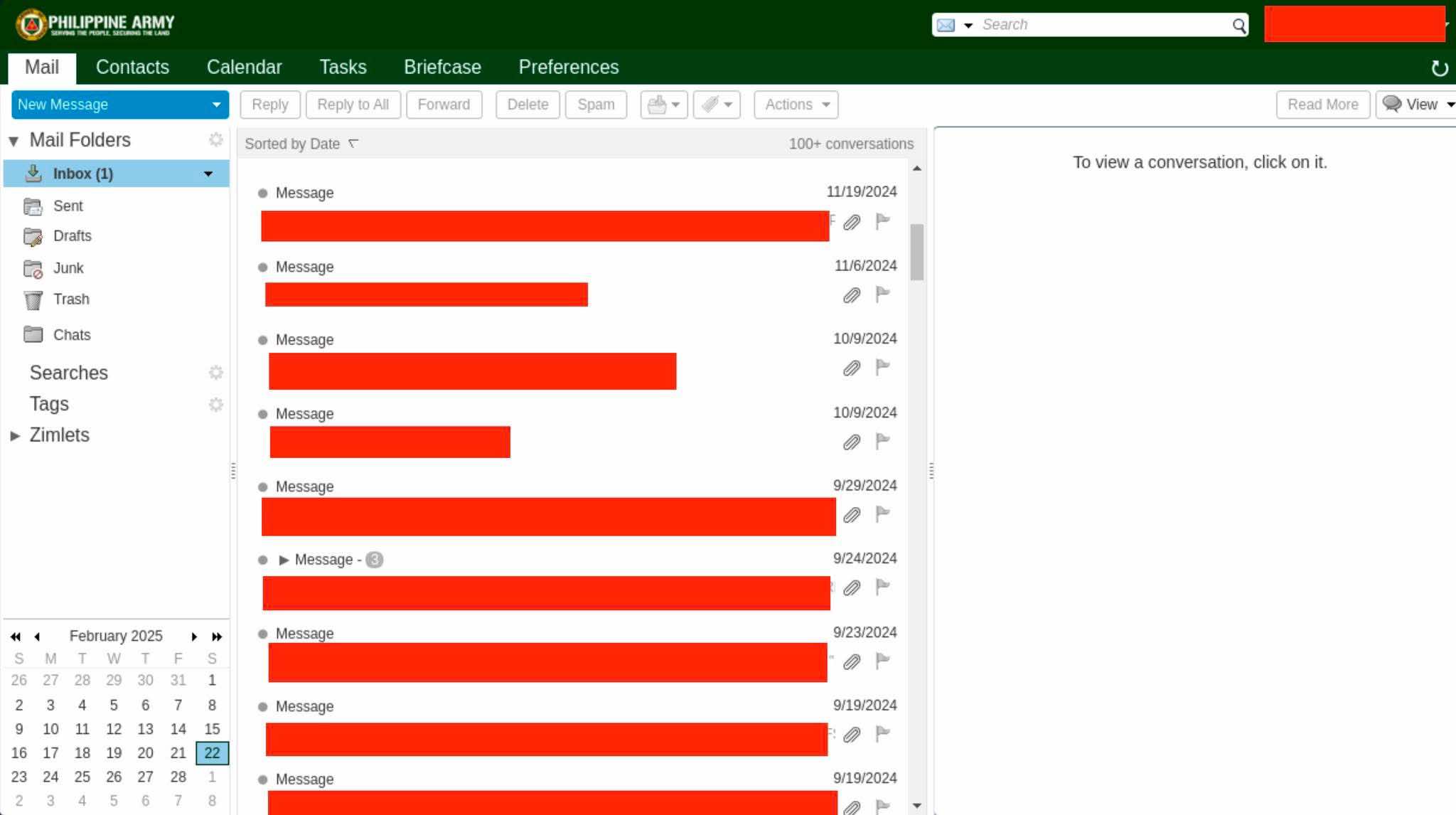
Task: Click the refresh icon at top right
Action: click(1439, 68)
